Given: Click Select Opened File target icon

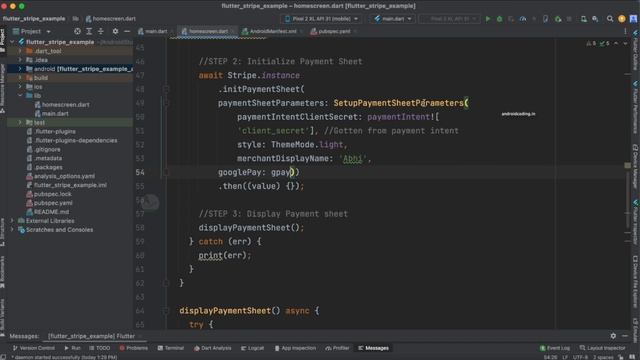Looking at the screenshot, I should click(77, 31).
